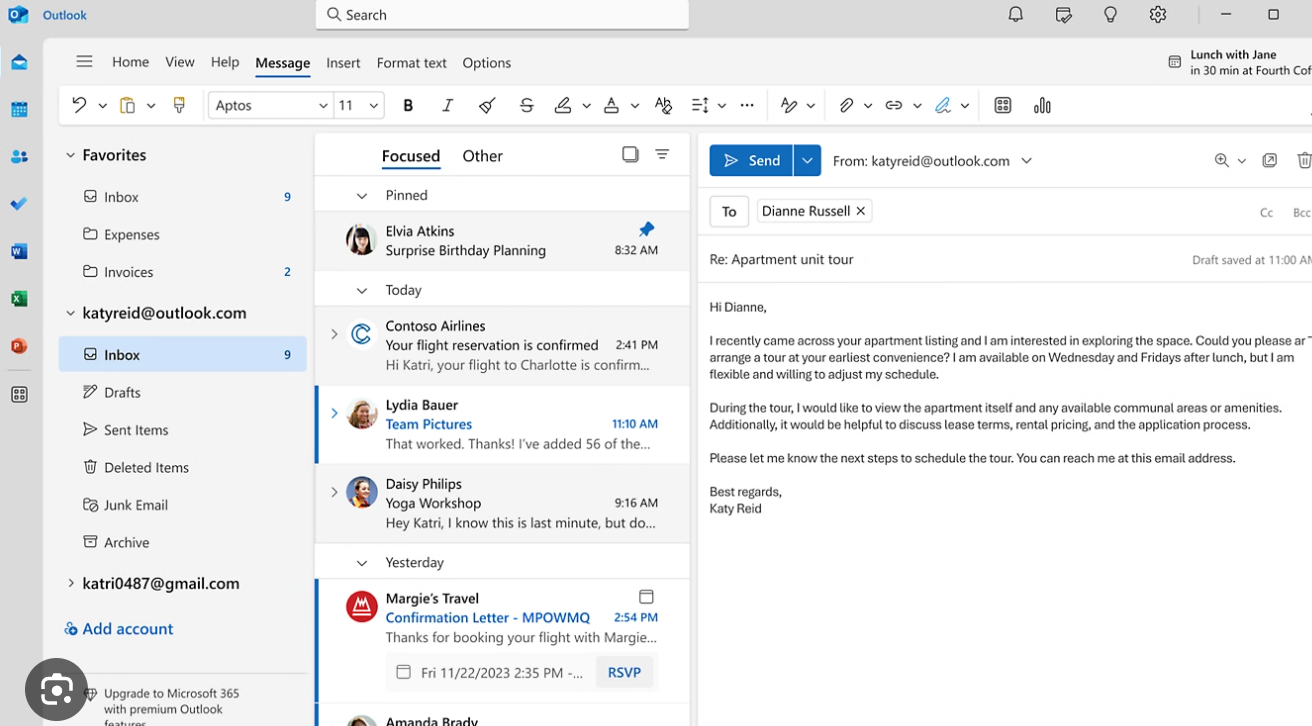Viewport: 1312px width, 726px height.
Task: Open the View ribbon tab
Action: 180,62
